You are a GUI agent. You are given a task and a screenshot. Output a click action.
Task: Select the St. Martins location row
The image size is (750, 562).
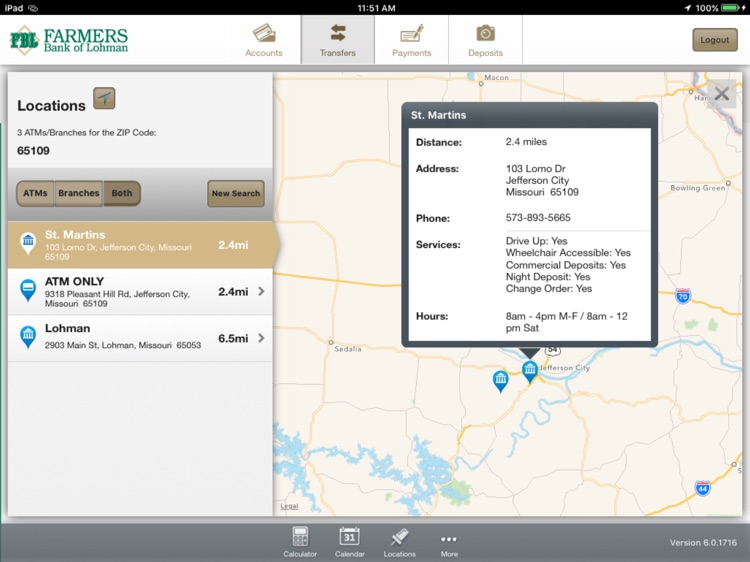(x=140, y=245)
